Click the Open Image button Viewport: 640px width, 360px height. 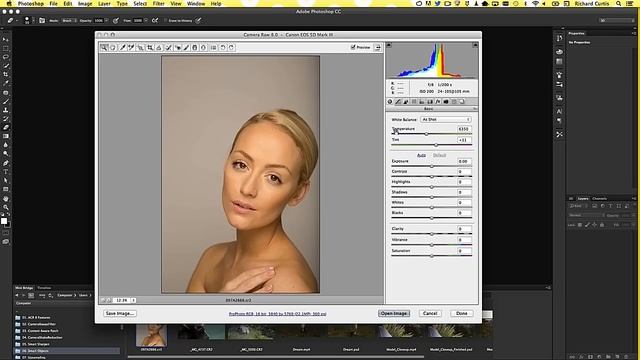(x=394, y=313)
